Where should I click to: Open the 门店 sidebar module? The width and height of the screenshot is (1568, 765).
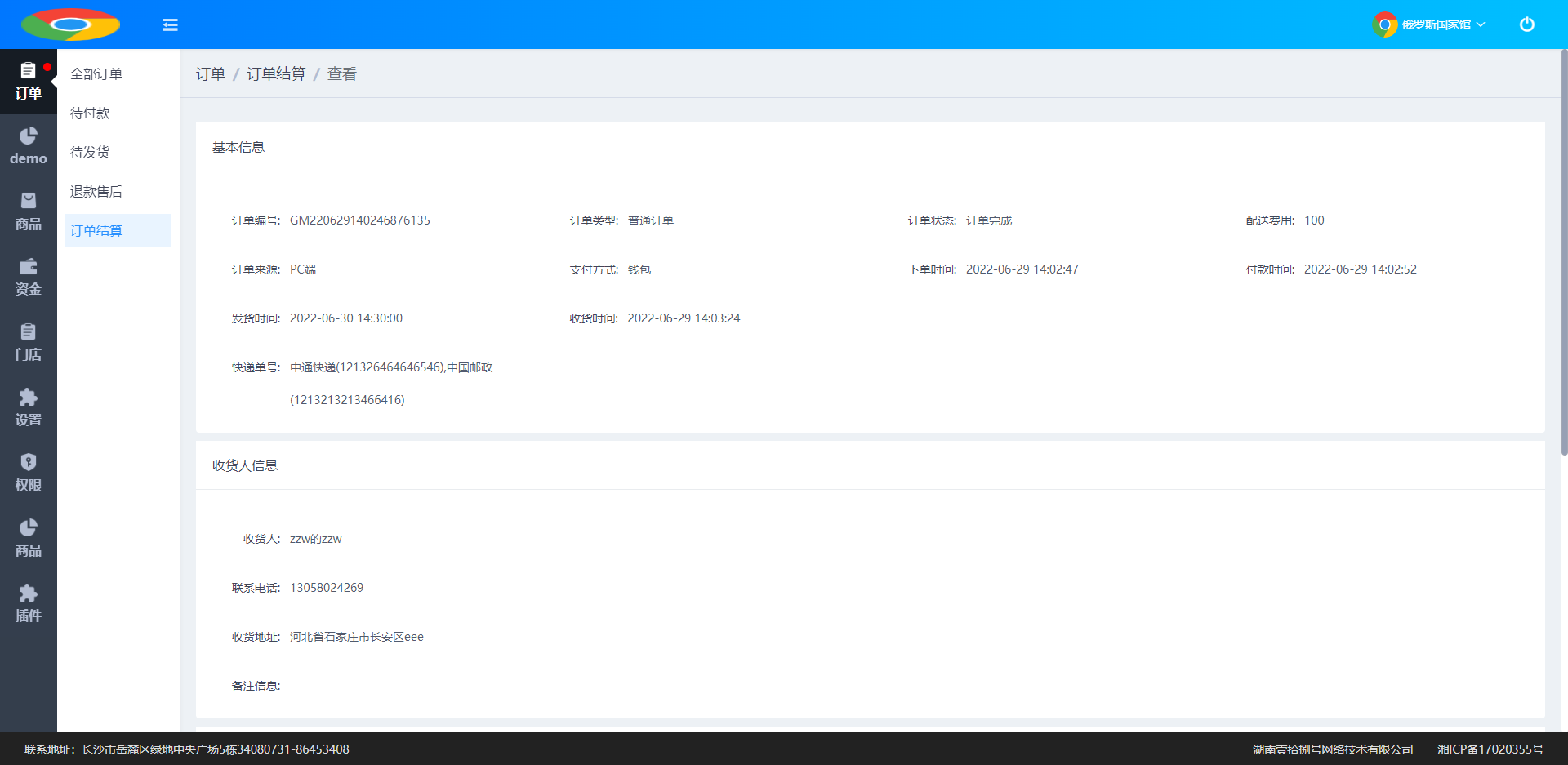29,343
